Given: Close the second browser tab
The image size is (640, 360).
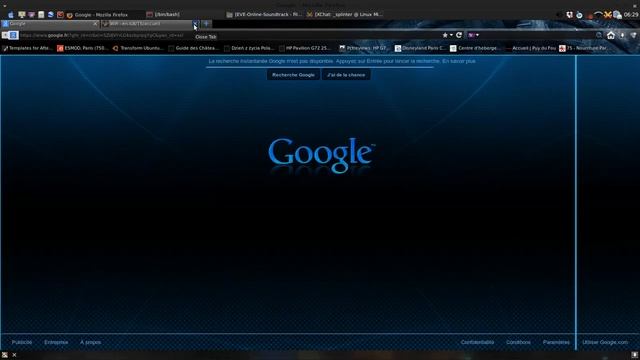Looking at the screenshot, I should pos(196,24).
